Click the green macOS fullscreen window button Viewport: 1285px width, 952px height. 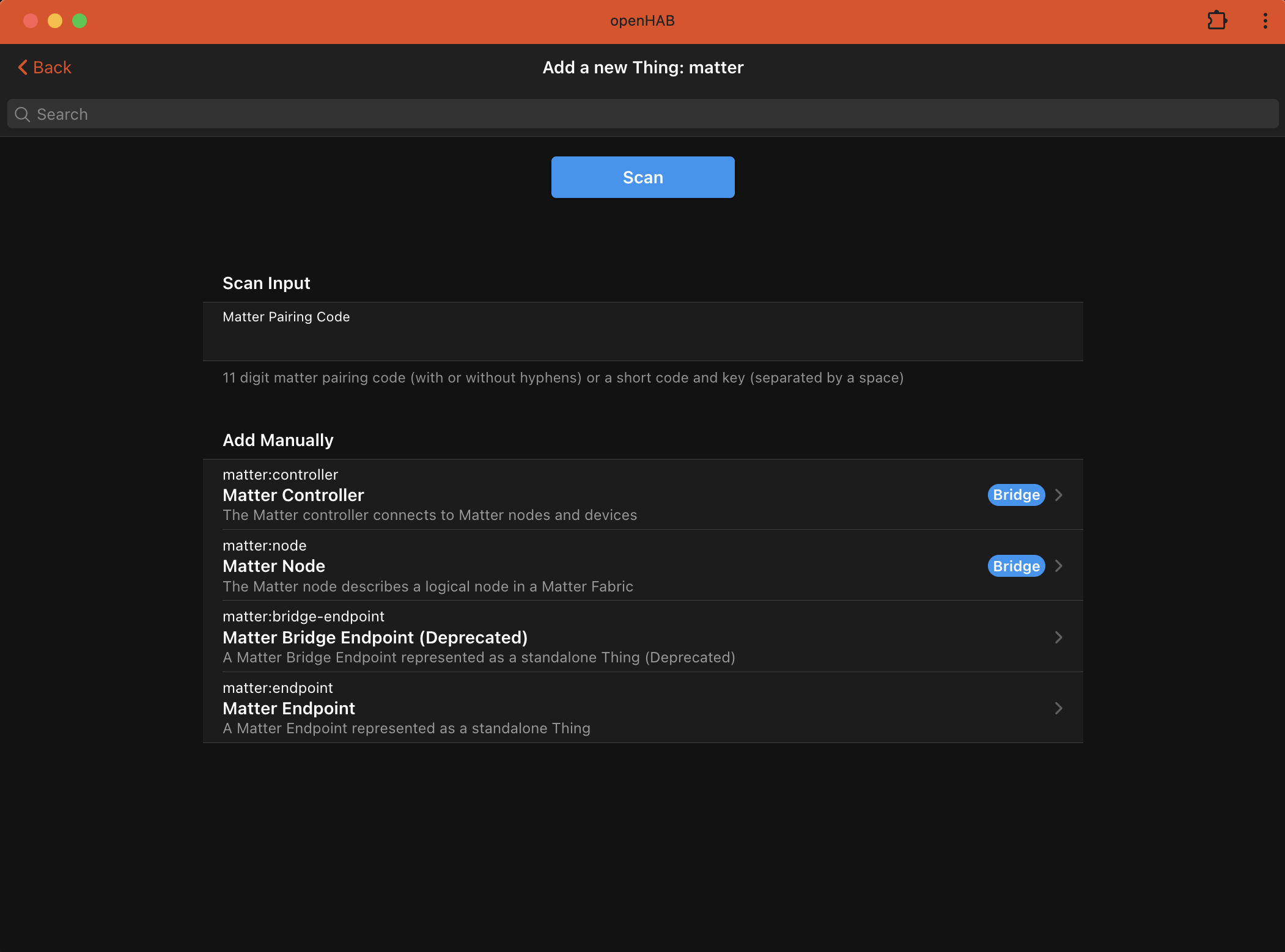(x=79, y=21)
